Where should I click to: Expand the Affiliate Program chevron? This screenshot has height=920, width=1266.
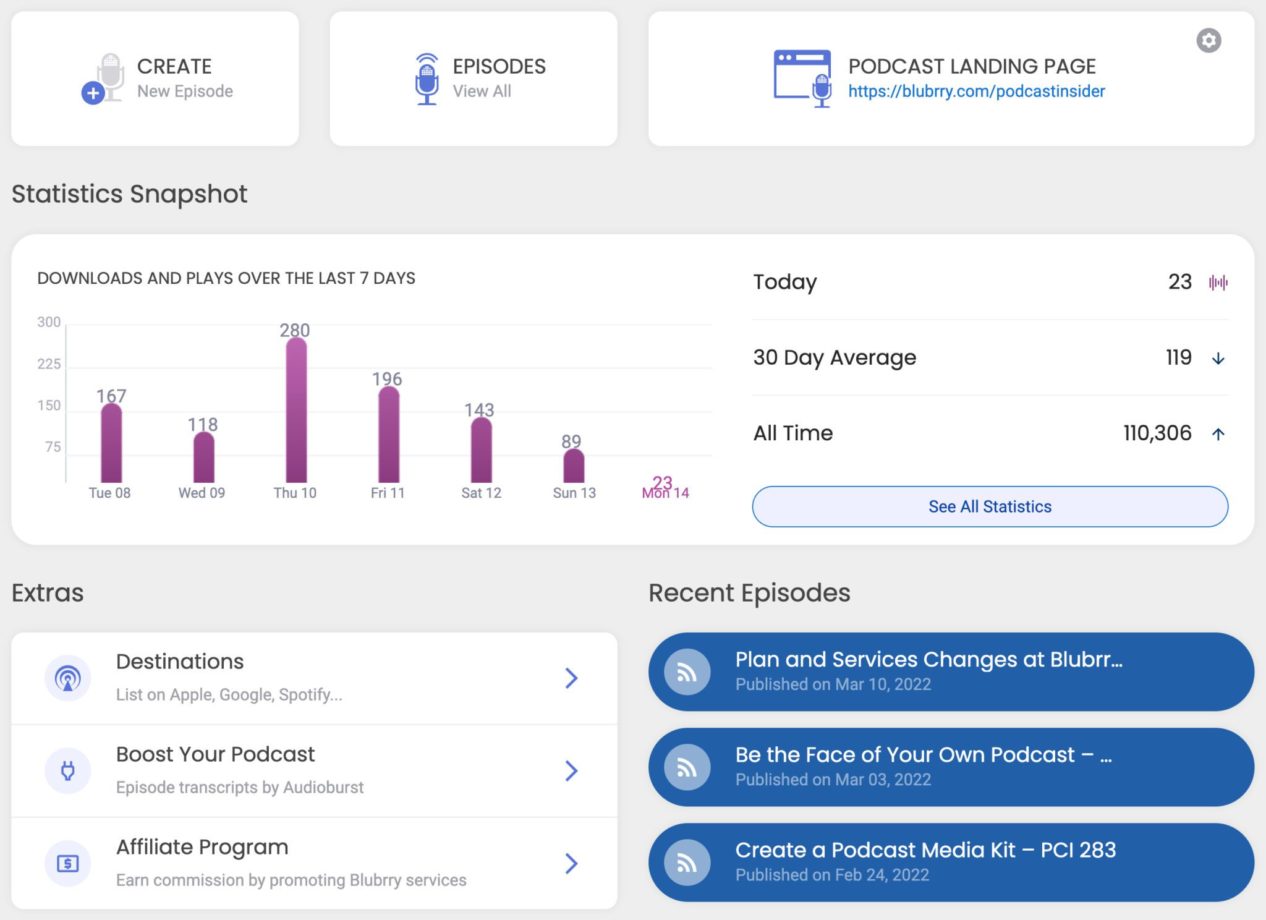pyautogui.click(x=571, y=863)
